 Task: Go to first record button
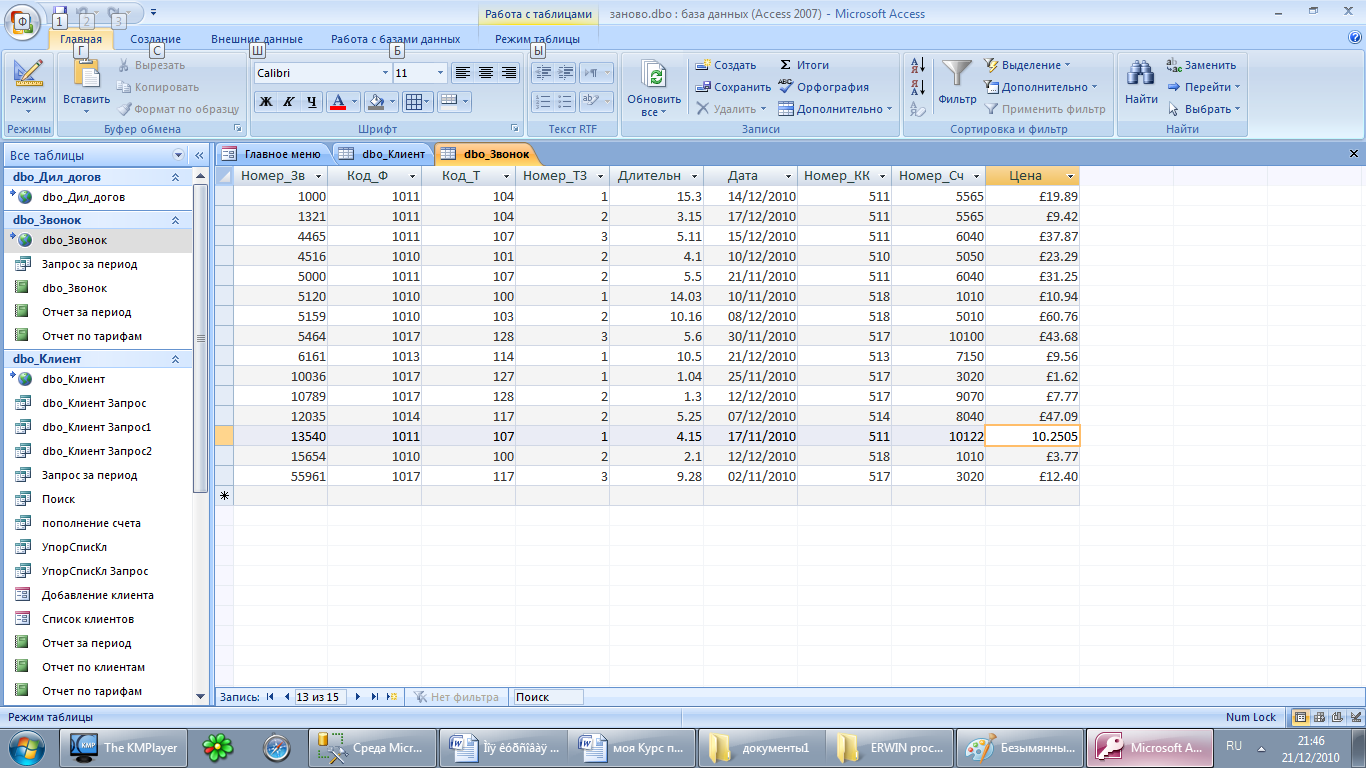point(270,697)
